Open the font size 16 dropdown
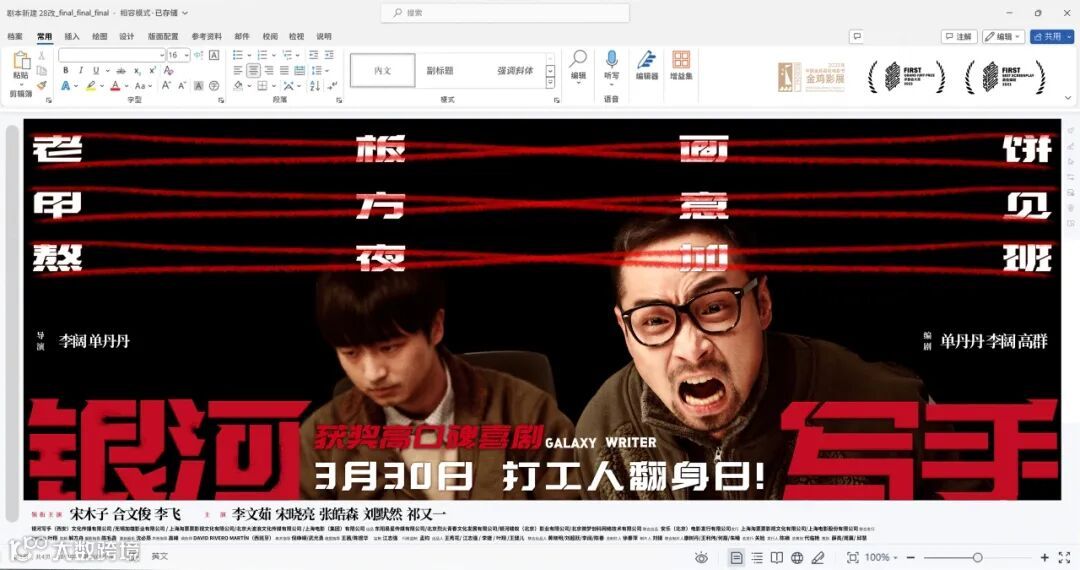This screenshot has width=1080, height=570. 187,55
